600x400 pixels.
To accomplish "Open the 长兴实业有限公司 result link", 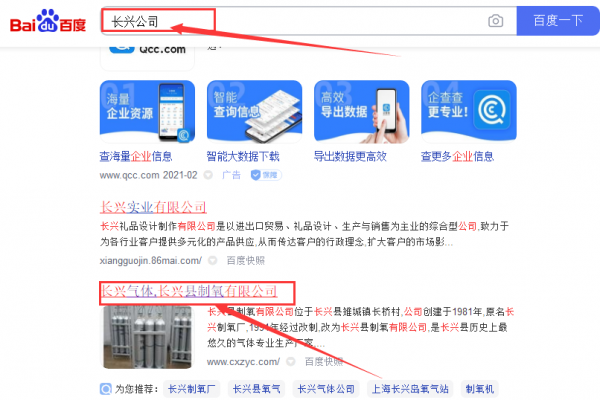I will tap(153, 207).
